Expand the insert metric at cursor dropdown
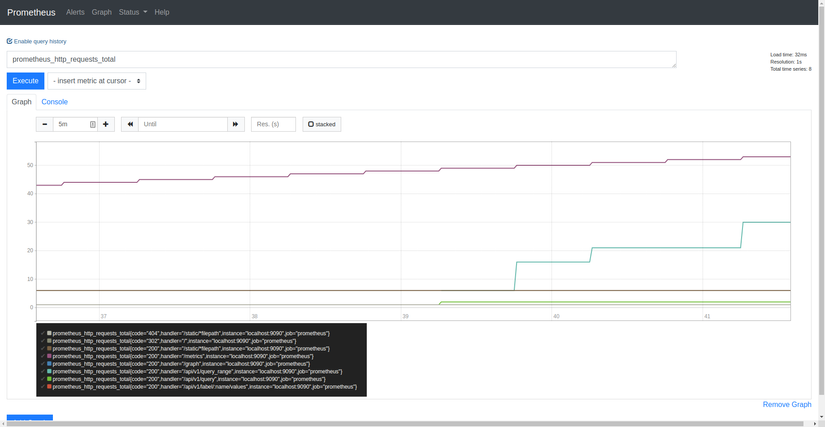 [x=97, y=81]
